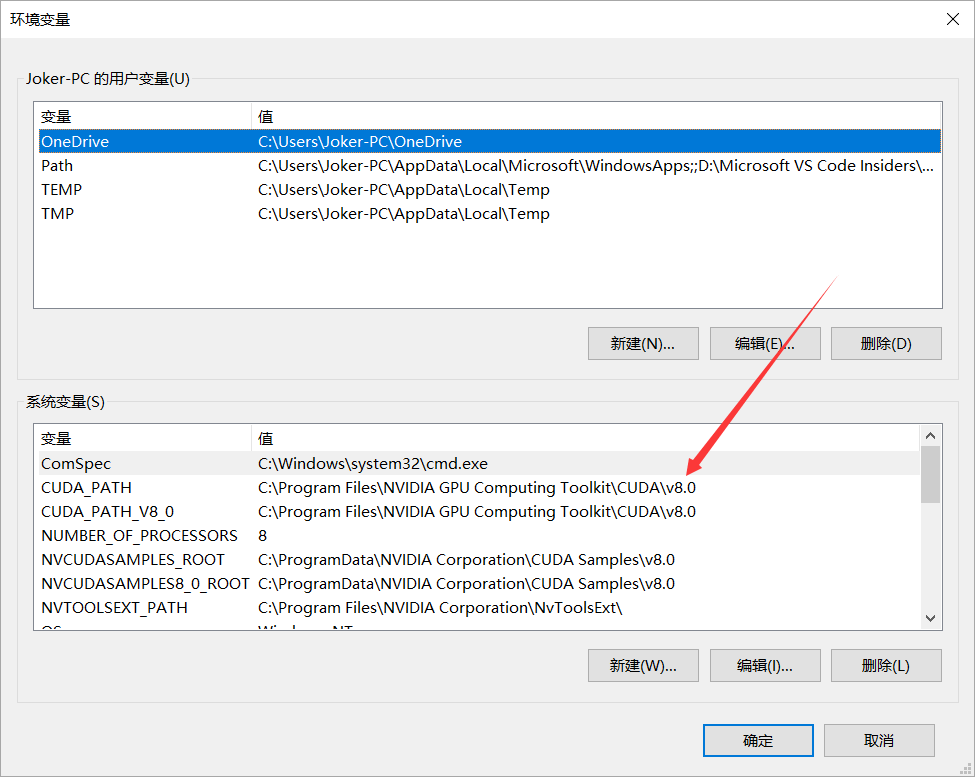Click 编辑(I)... for system variables

pos(765,666)
